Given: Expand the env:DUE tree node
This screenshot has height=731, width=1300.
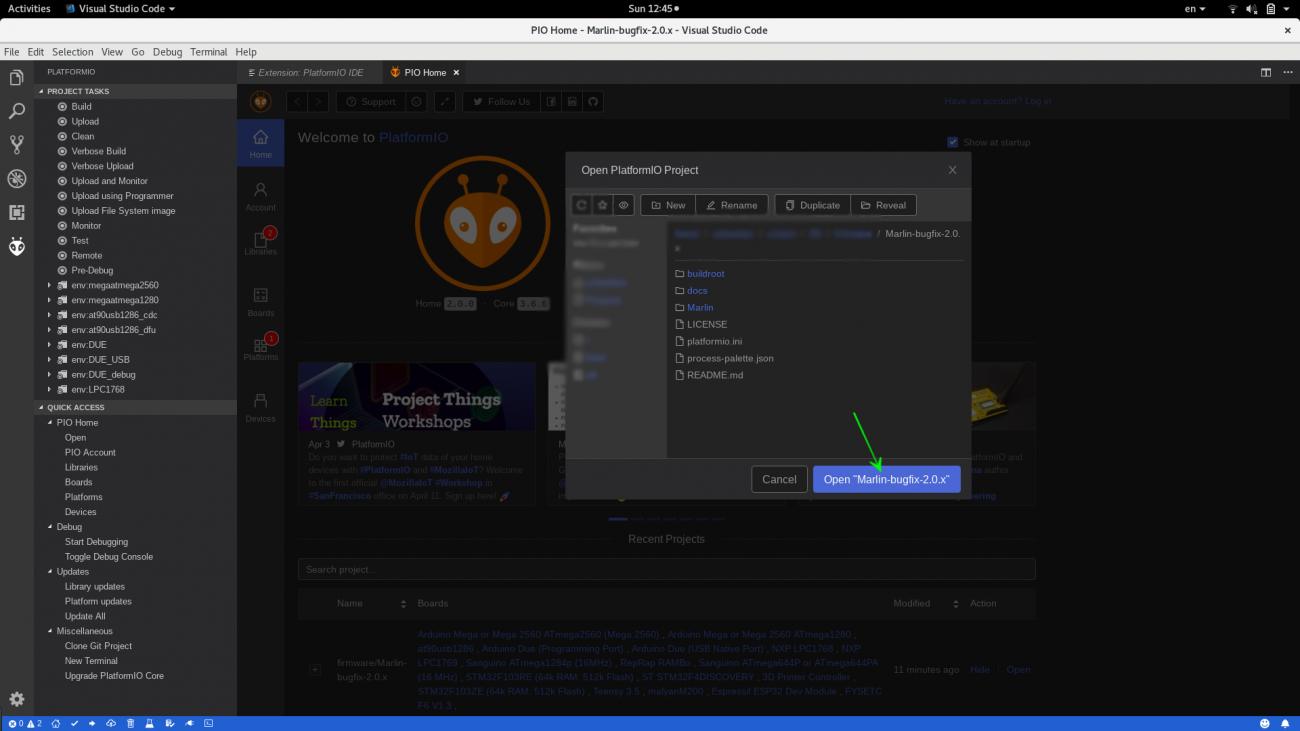Looking at the screenshot, I should click(49, 345).
